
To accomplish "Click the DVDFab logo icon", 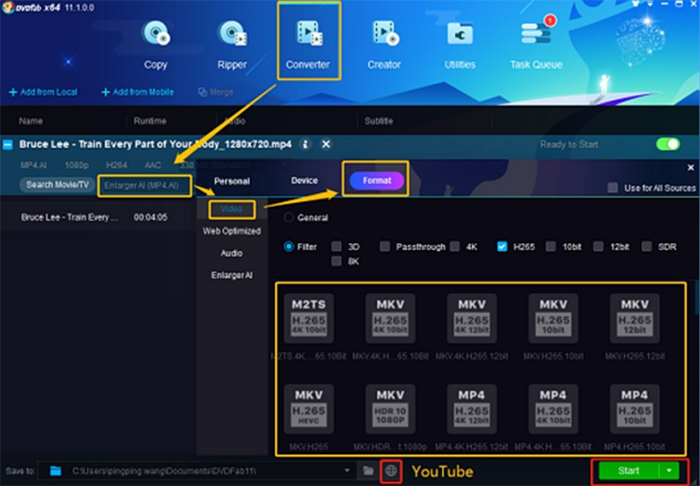I will [8, 8].
